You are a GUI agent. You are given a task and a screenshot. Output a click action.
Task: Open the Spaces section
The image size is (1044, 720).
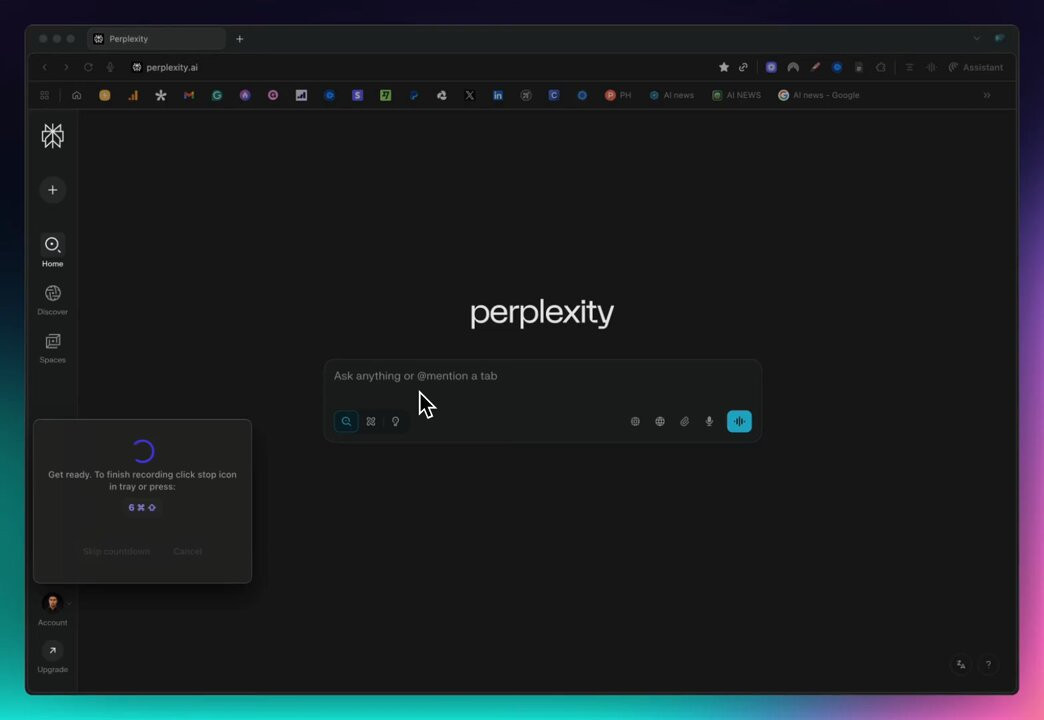point(53,348)
